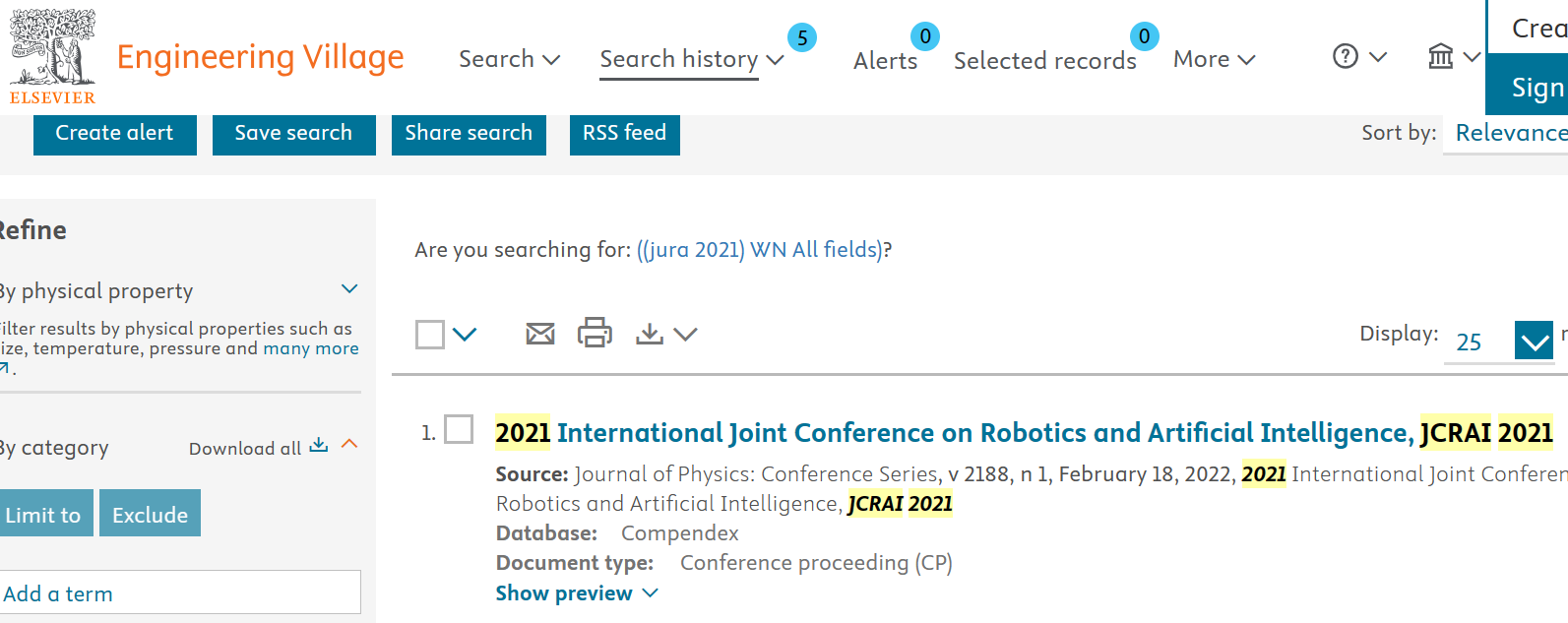This screenshot has width=1568, height=623.
Task: Click the Create alert button
Action: [x=114, y=133]
